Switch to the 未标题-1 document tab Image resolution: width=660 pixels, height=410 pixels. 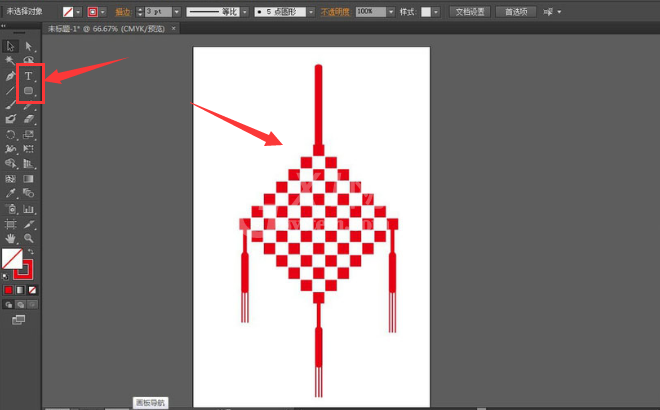pos(106,29)
